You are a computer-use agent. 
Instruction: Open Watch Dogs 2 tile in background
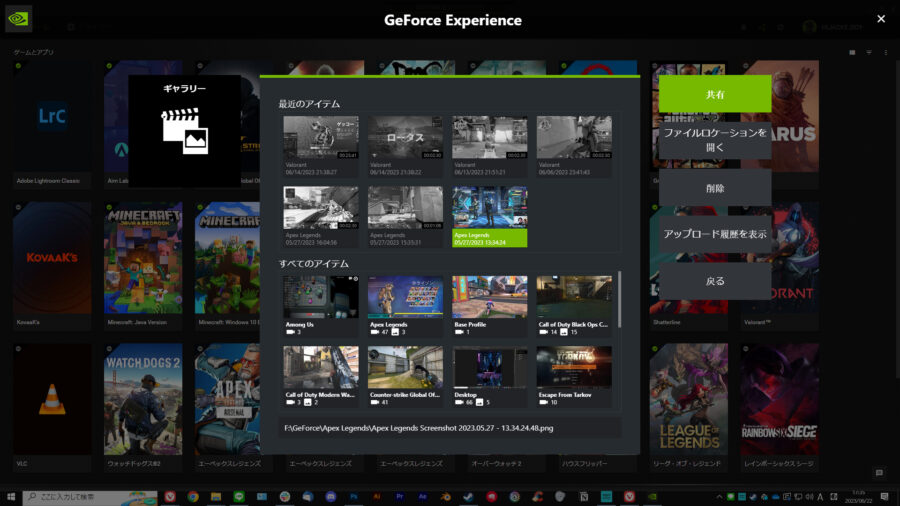[143, 407]
